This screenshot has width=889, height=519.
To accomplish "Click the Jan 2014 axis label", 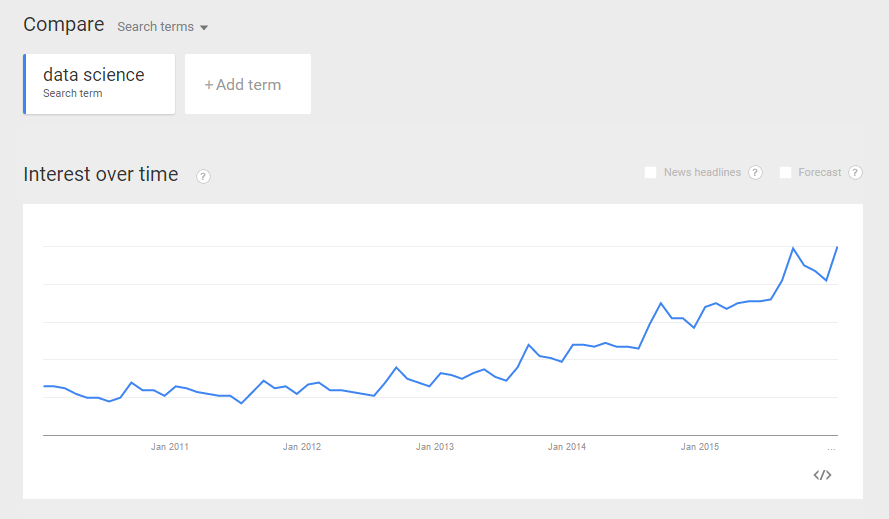I will click(567, 447).
